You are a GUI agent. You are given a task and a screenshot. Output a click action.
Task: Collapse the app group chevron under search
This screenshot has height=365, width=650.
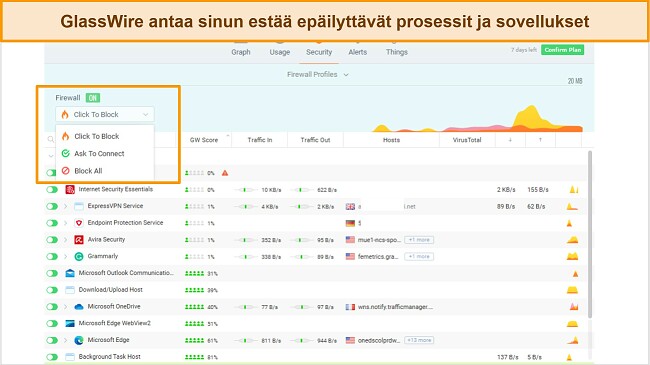[x=51, y=156]
